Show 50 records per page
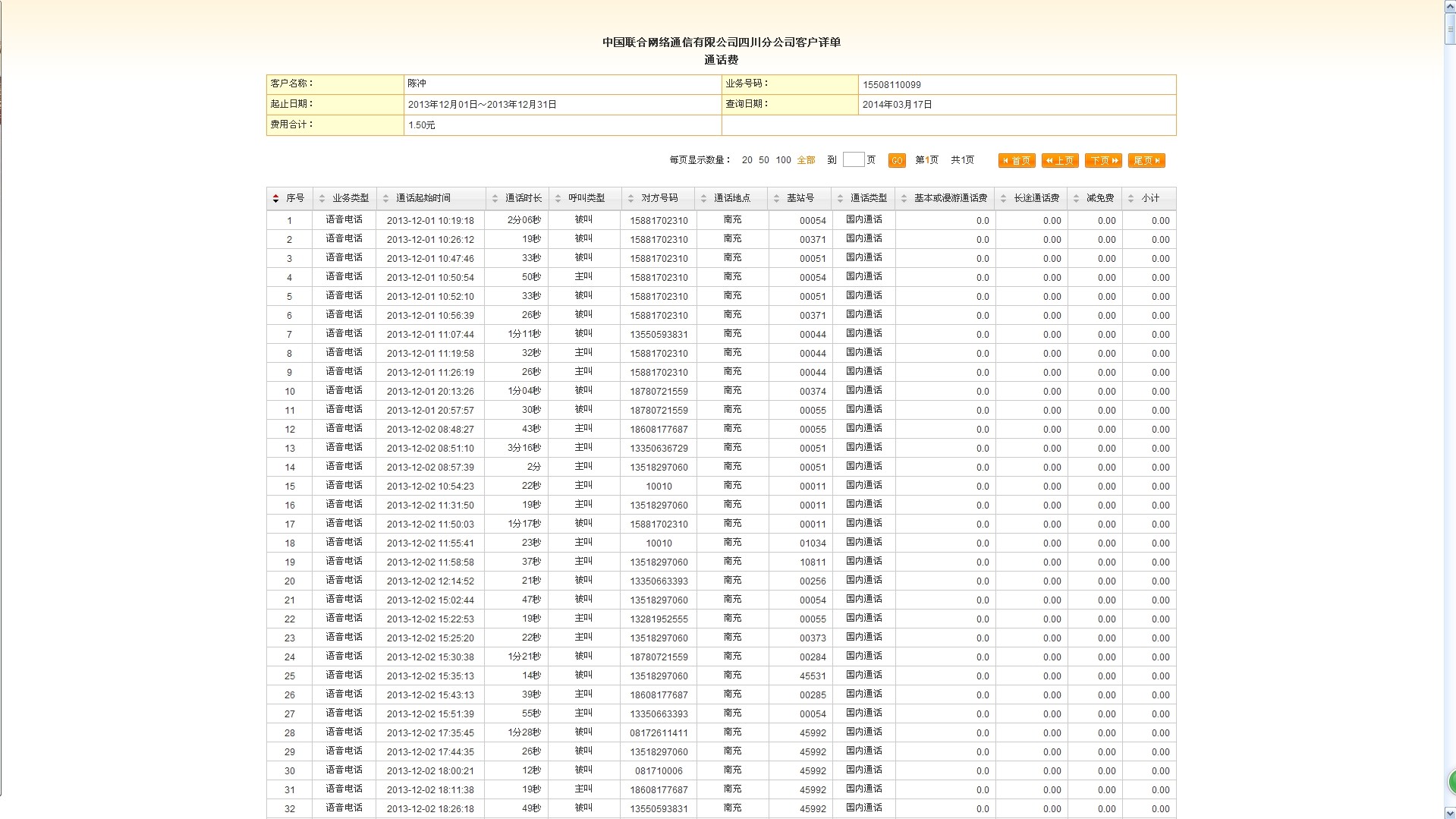Image resolution: width=1456 pixels, height=819 pixels. (764, 160)
